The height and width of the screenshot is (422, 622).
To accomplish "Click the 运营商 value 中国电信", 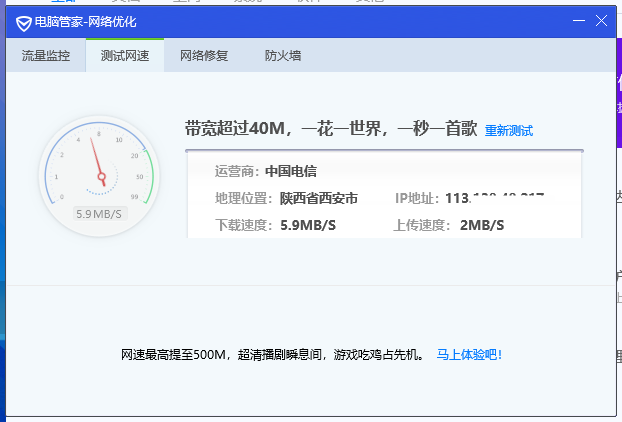I will tap(291, 171).
